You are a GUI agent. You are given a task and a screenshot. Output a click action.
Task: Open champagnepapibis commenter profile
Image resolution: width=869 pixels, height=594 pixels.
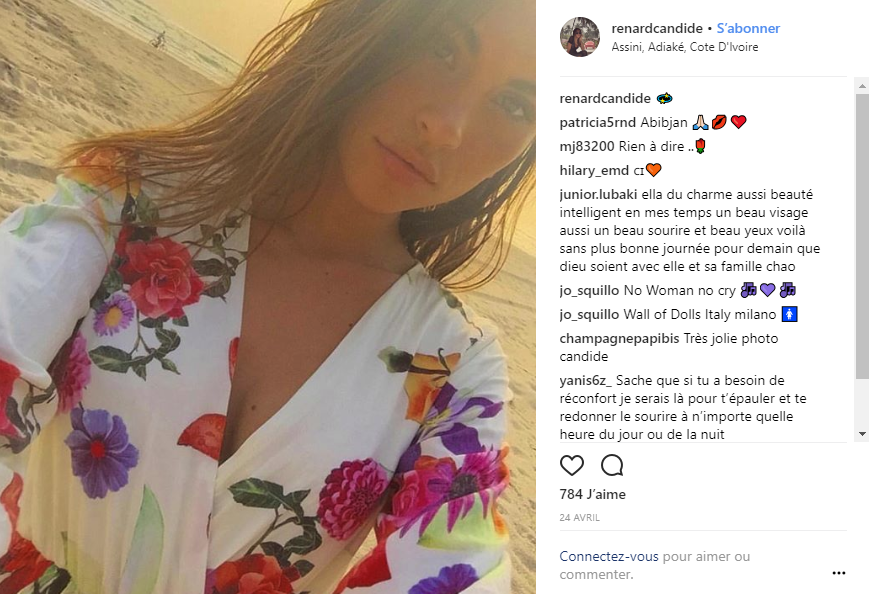tap(619, 339)
